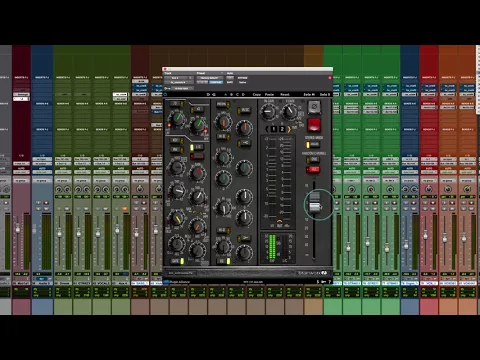Click Copy in the plugin toolbar

(x=257, y=95)
